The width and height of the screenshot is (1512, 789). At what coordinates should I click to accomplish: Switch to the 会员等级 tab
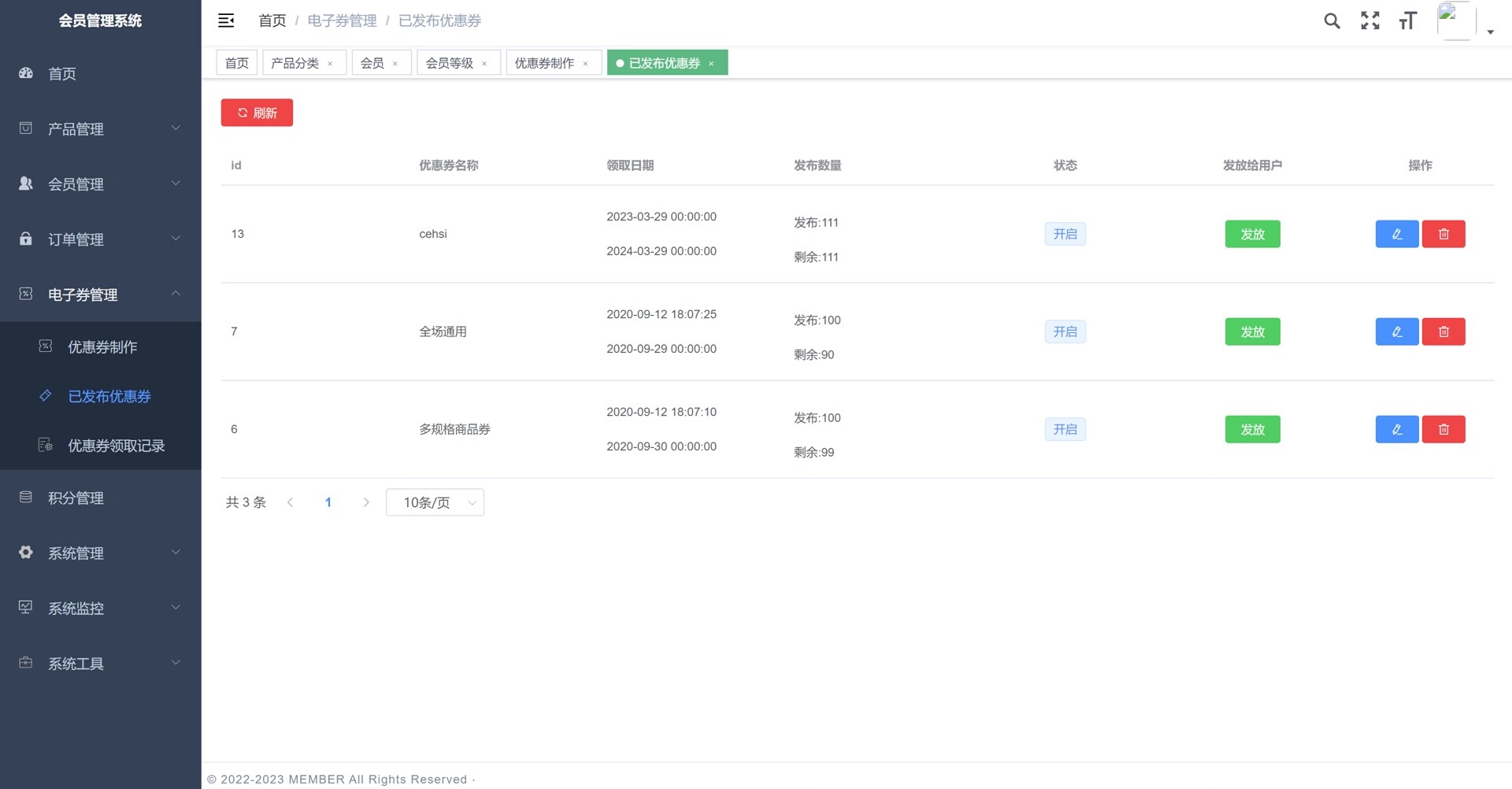point(450,63)
